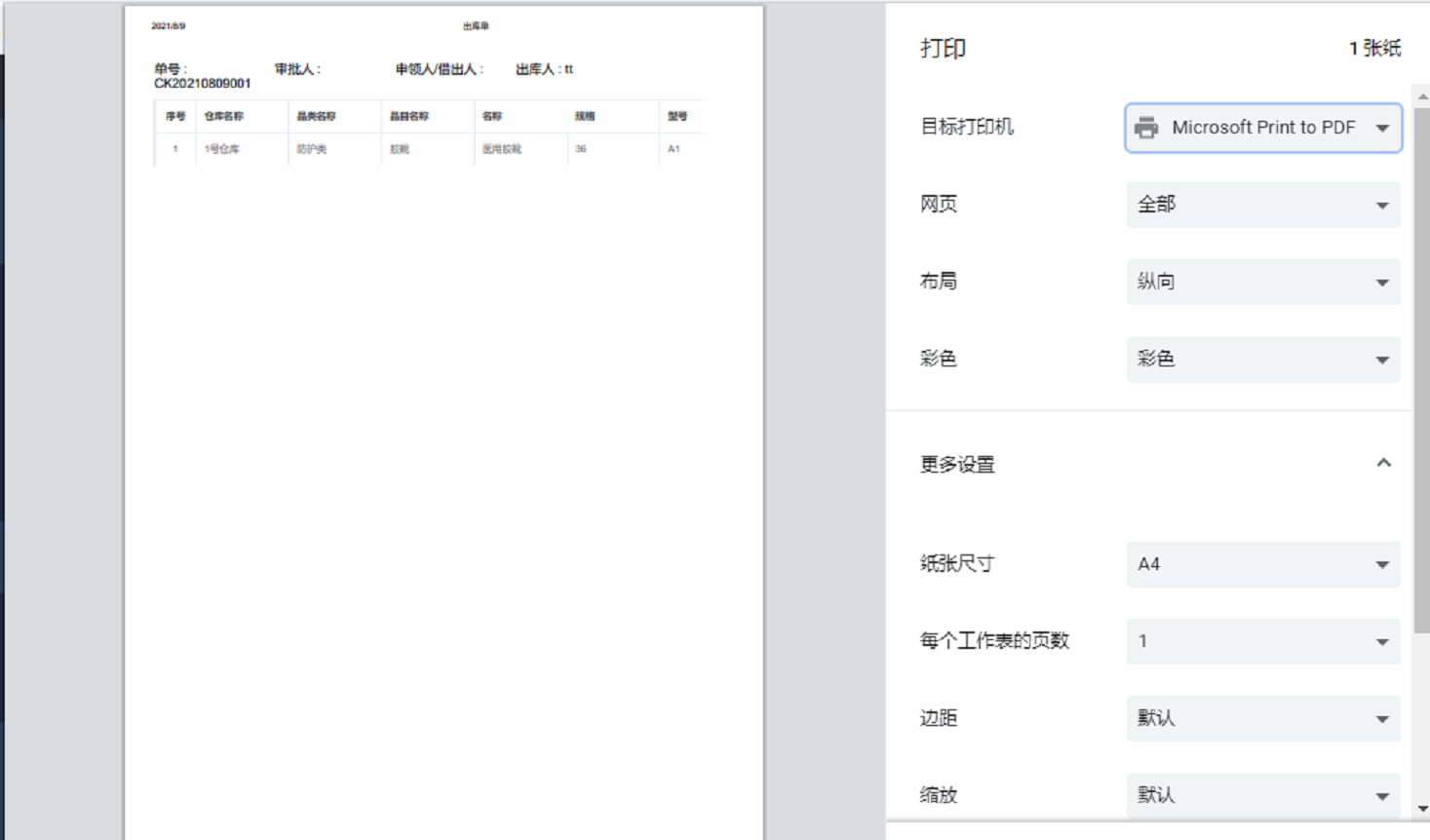Click the 规格 column header

tap(585, 116)
